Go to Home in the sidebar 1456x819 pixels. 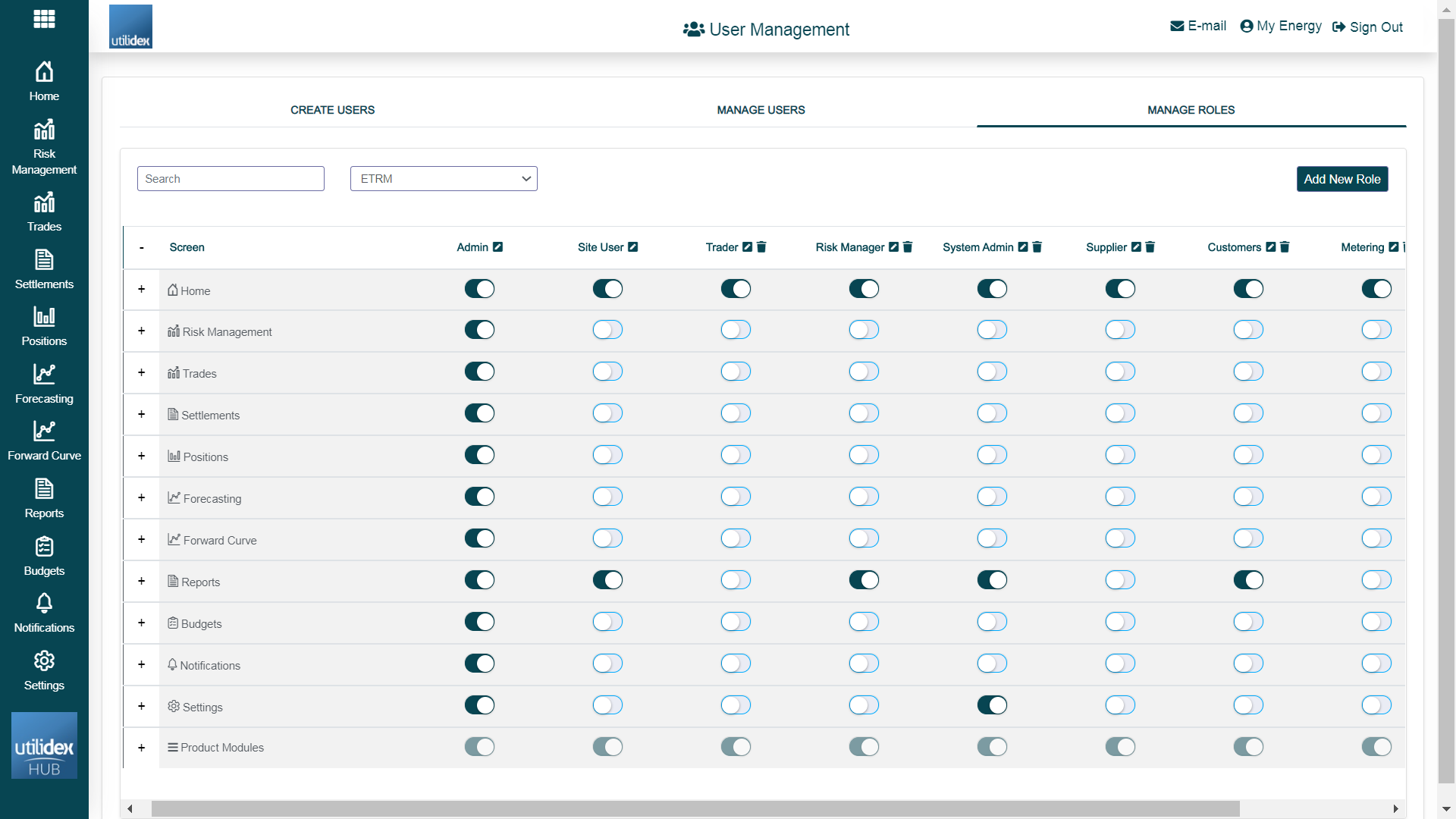[44, 81]
